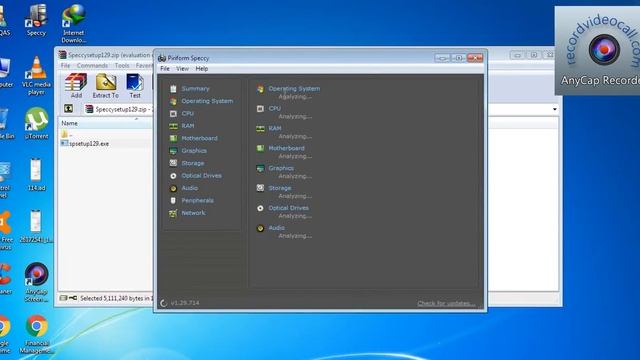Open the View menu in Speccy
Viewport: 640px width, 360px height.
pos(182,69)
